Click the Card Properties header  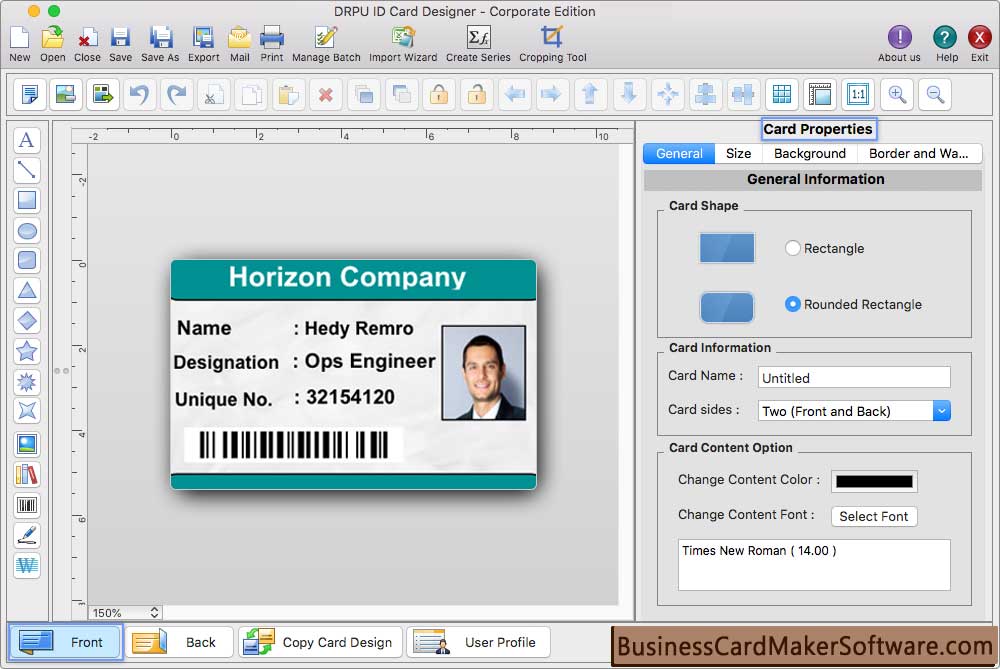coord(818,129)
